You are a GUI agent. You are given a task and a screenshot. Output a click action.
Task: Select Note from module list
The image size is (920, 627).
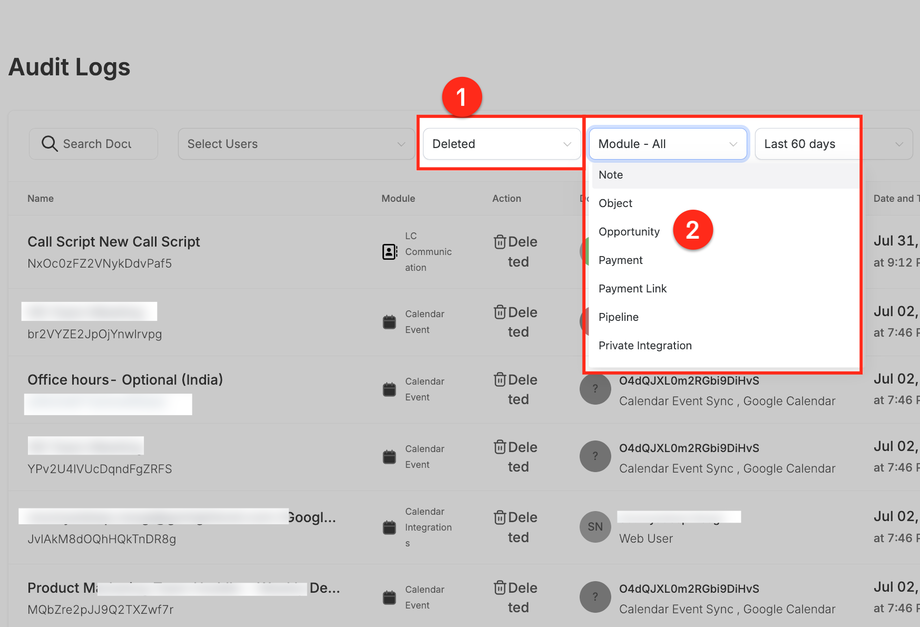(611, 175)
